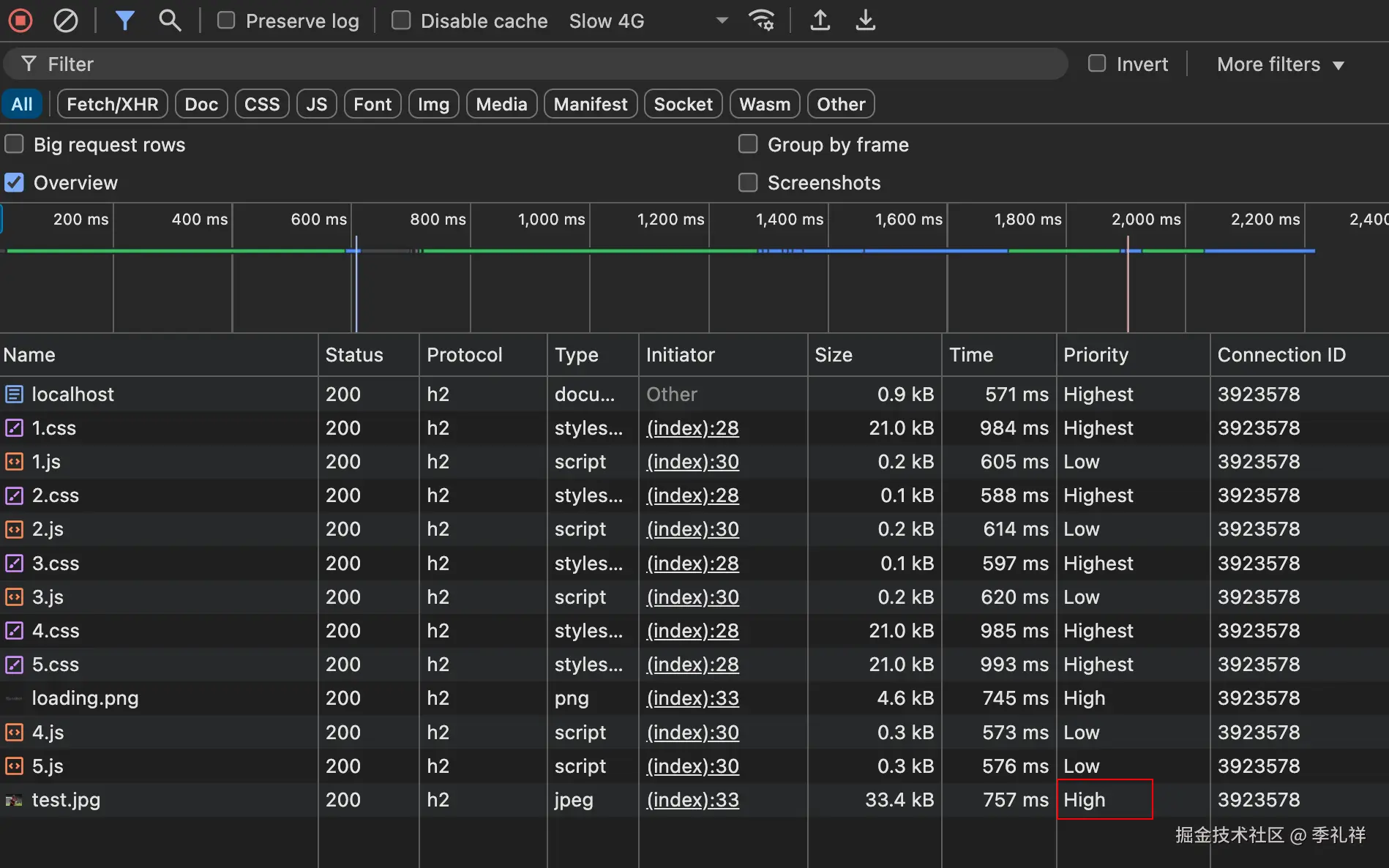
Task: Stop recording network log
Action: coord(20,20)
